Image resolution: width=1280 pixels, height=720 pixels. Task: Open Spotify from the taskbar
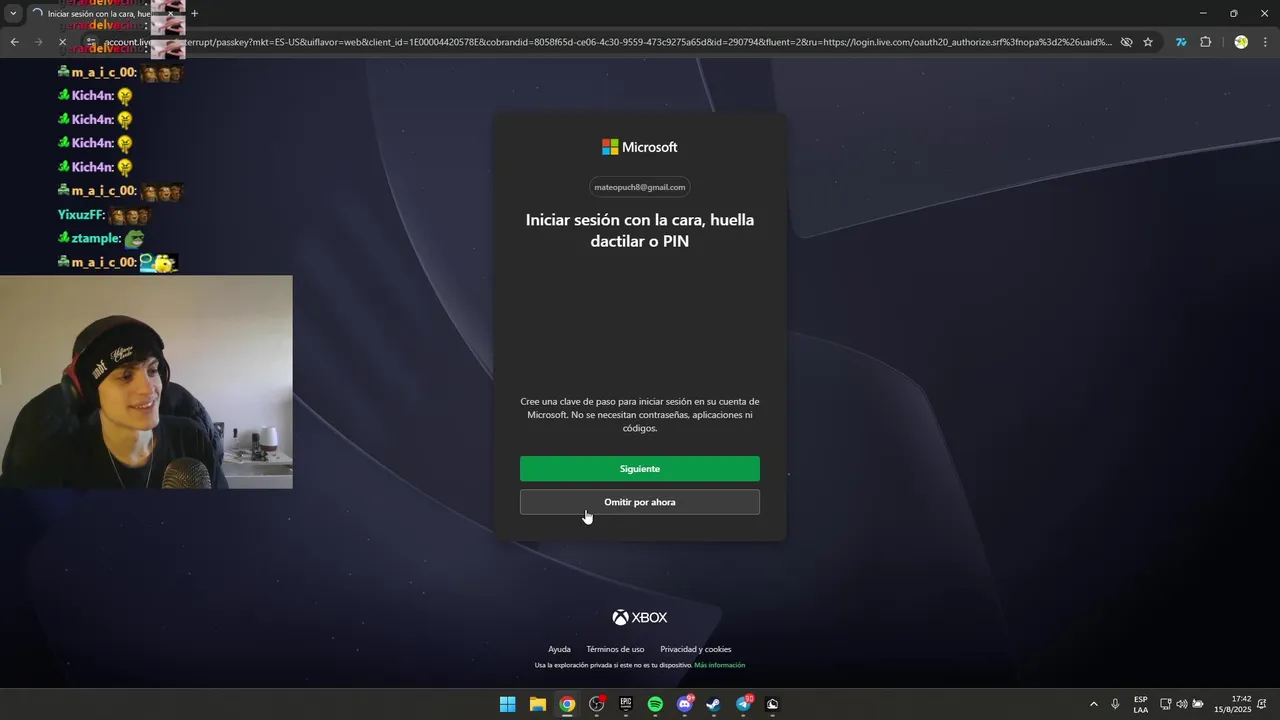[655, 704]
